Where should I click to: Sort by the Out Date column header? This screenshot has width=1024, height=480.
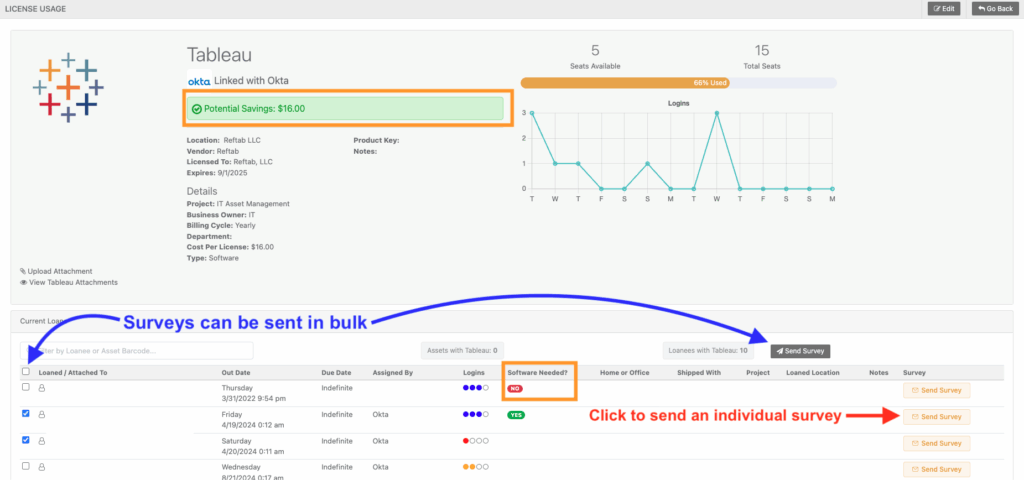(237, 372)
